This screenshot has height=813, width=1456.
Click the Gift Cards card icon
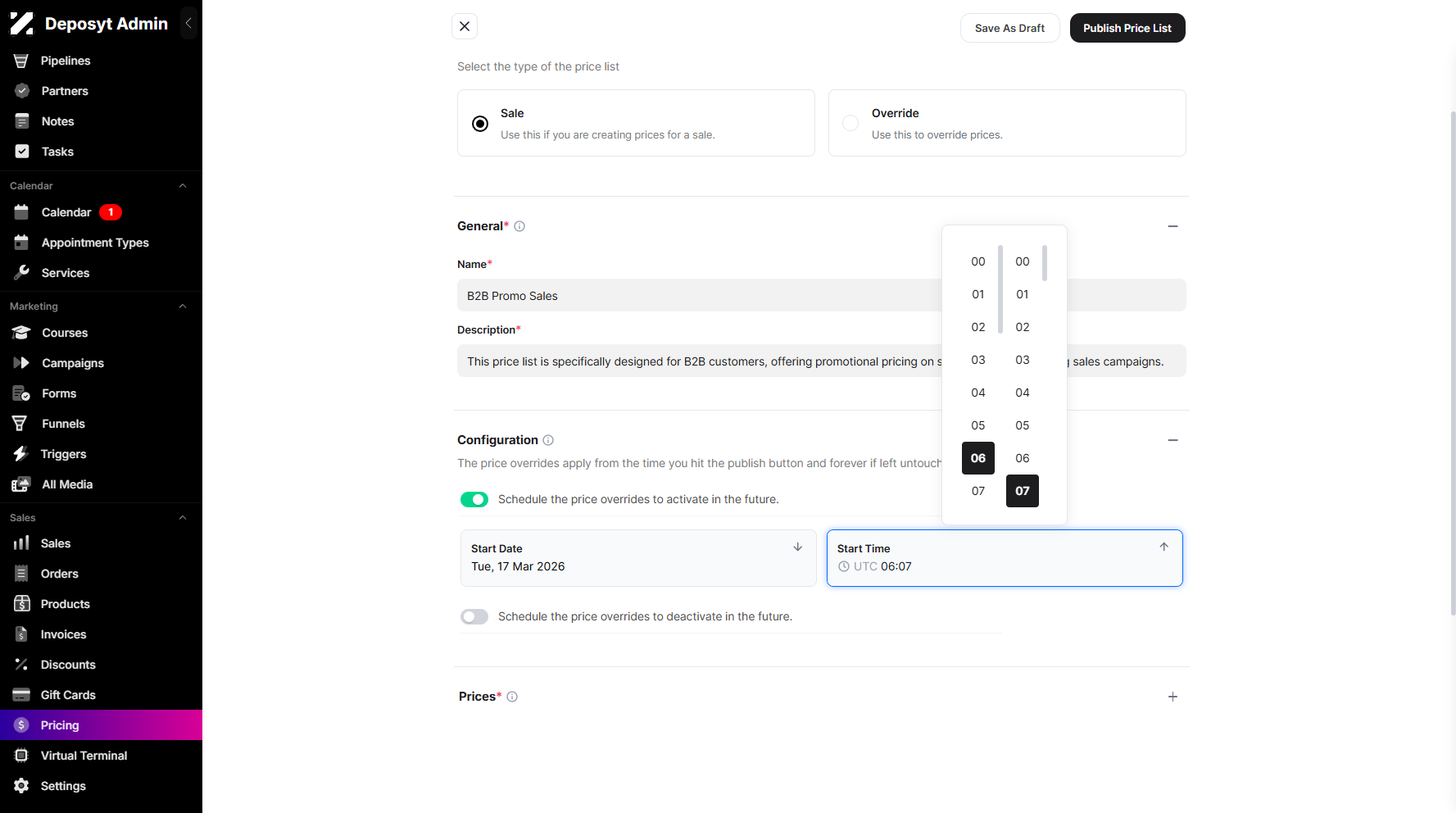pyautogui.click(x=21, y=695)
